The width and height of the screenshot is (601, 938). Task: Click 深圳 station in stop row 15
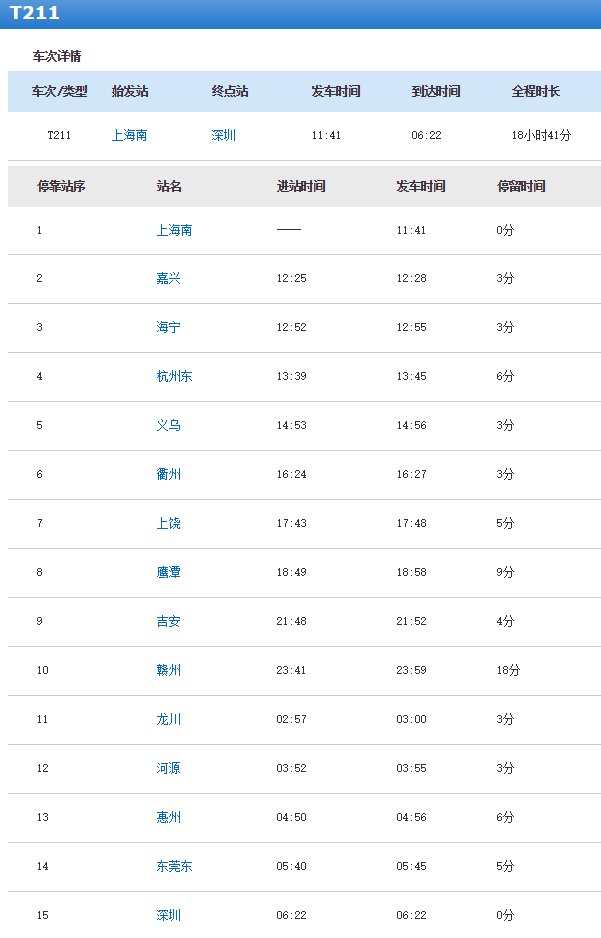[168, 915]
